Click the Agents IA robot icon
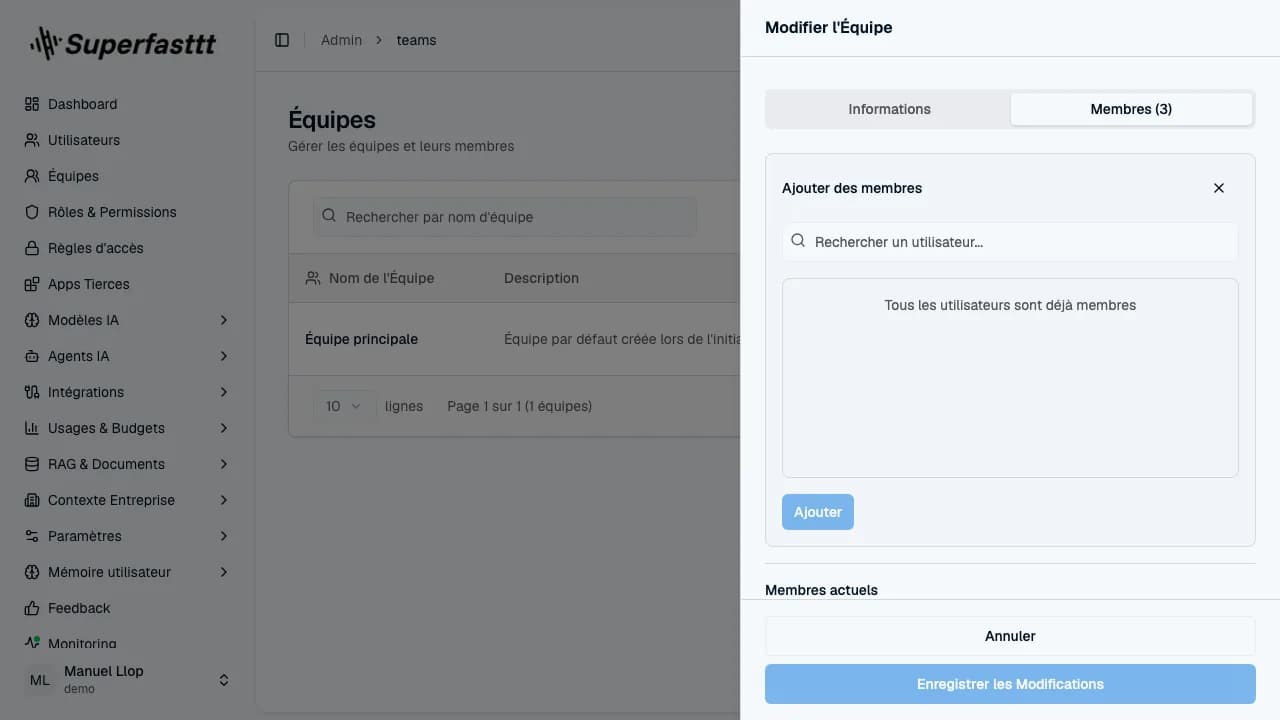Viewport: 1280px width, 720px height. tap(32, 356)
